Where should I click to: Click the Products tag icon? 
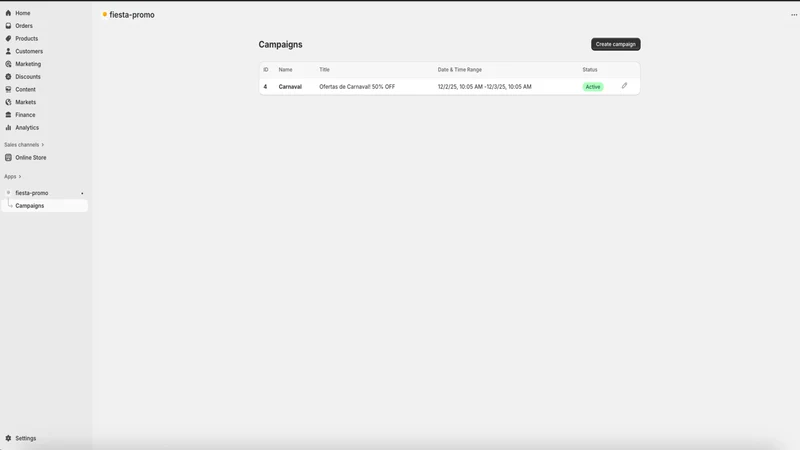(8, 39)
